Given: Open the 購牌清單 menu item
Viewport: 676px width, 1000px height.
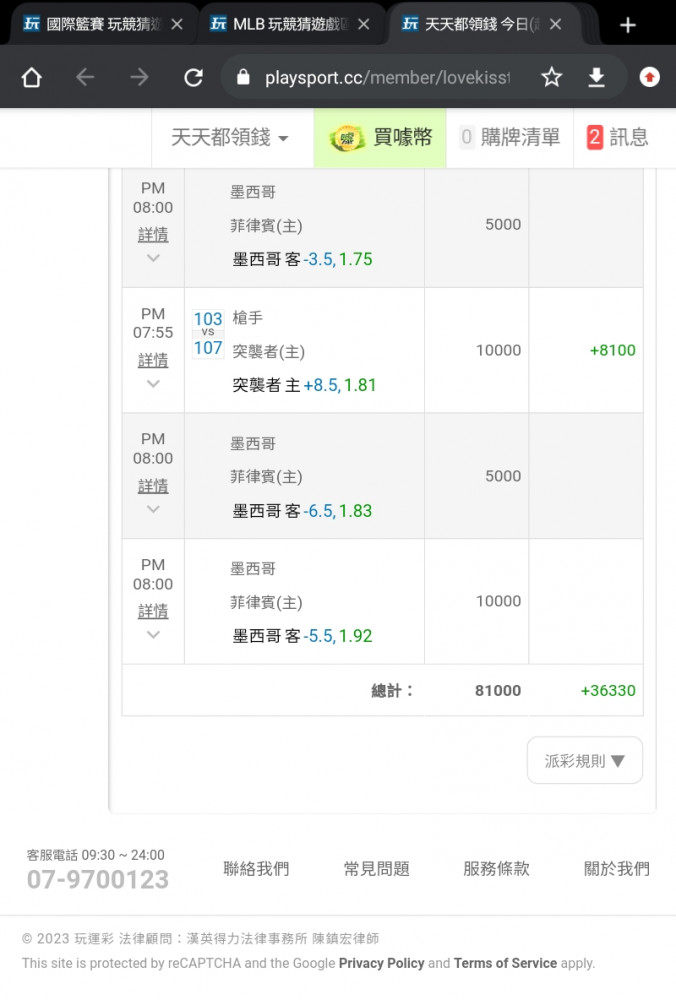Looking at the screenshot, I should click(x=510, y=138).
